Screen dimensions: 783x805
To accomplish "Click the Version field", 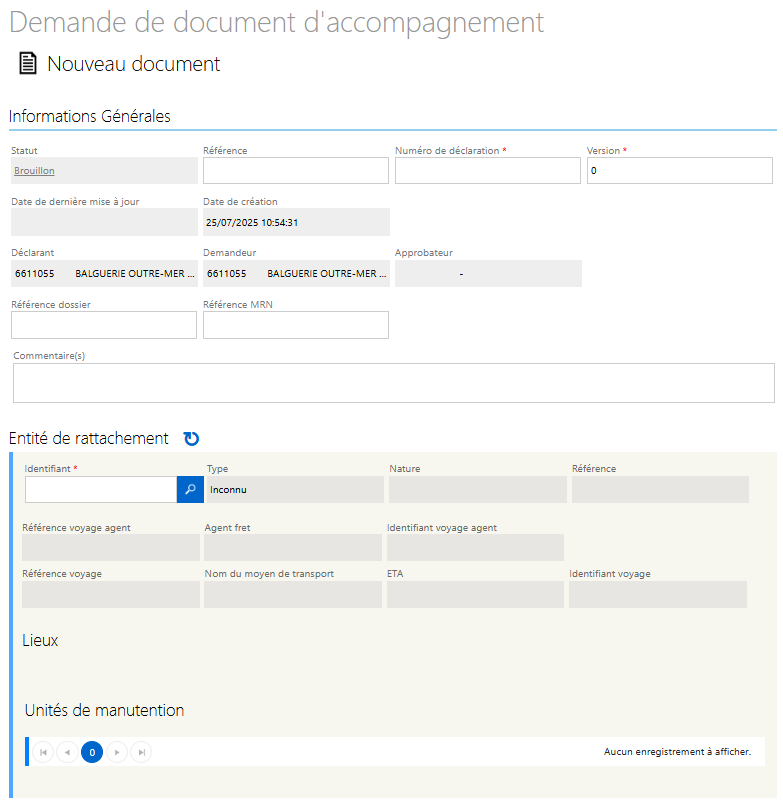I will click(x=679, y=171).
